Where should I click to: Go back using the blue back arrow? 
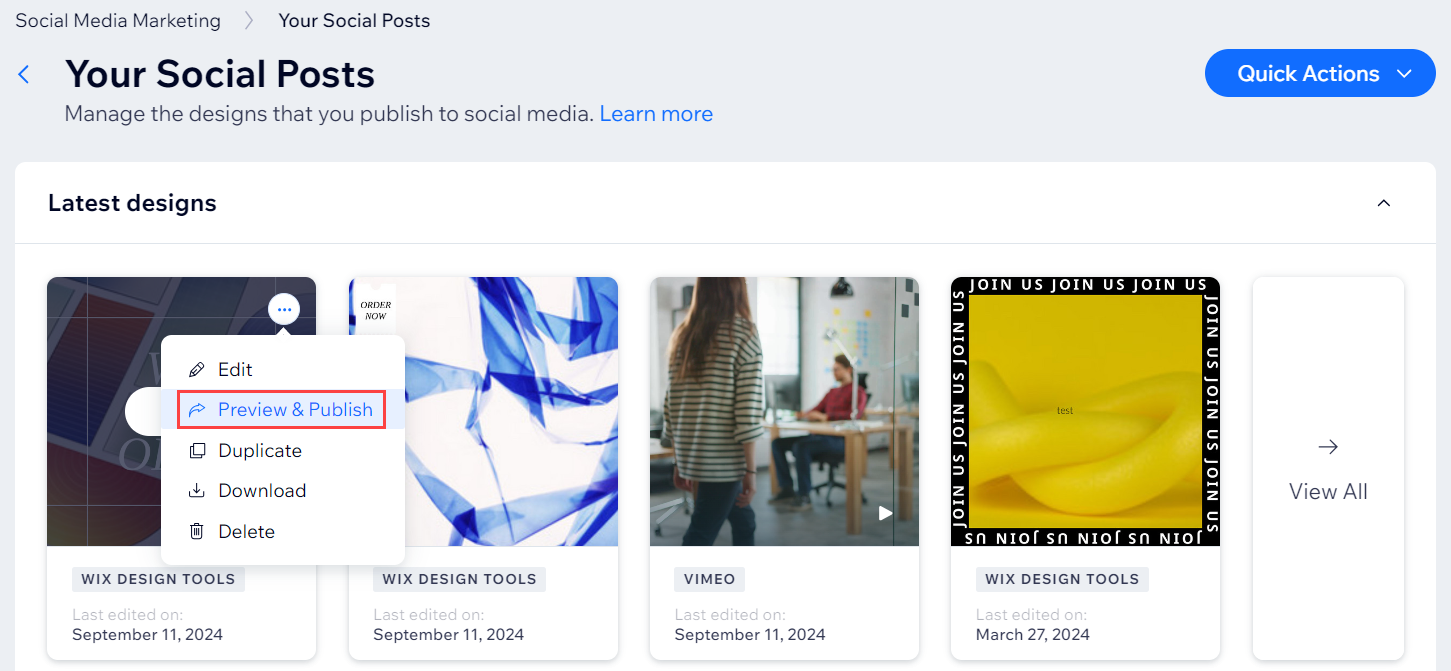coord(24,74)
